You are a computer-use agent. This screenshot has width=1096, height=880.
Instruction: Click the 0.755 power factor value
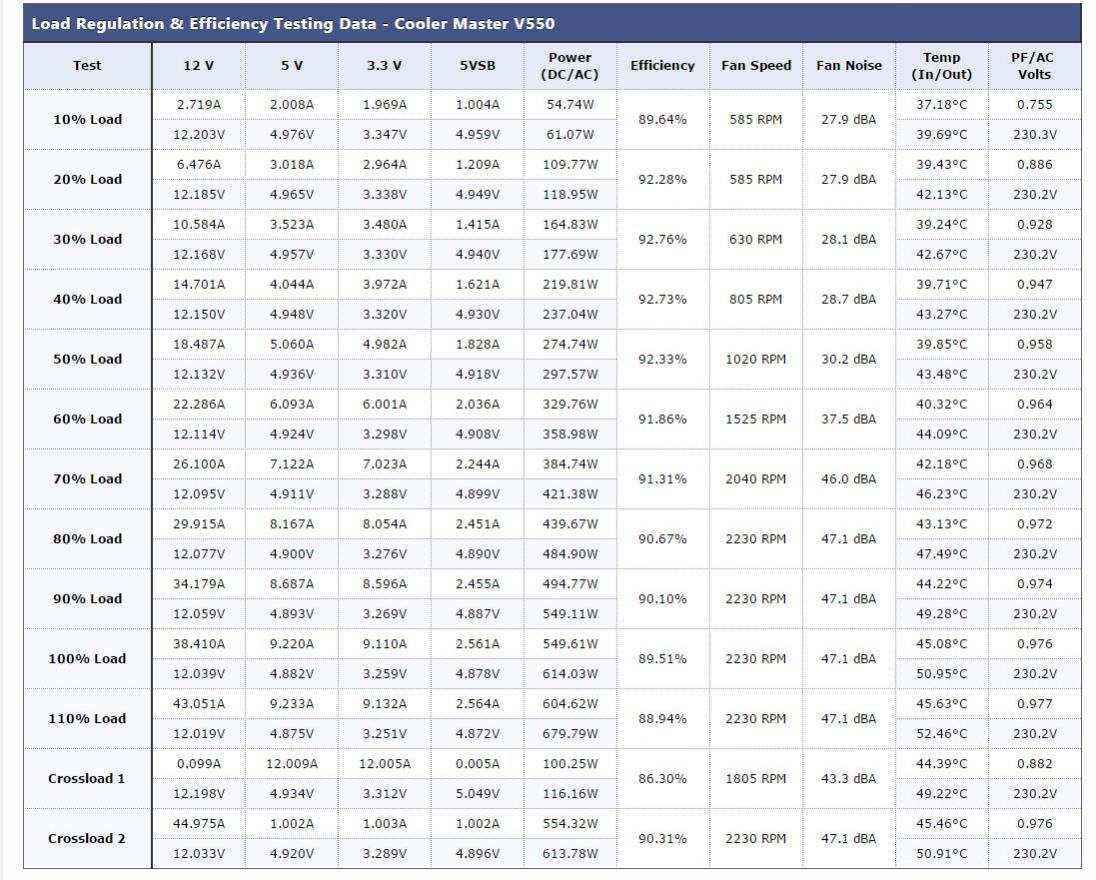(x=1034, y=105)
